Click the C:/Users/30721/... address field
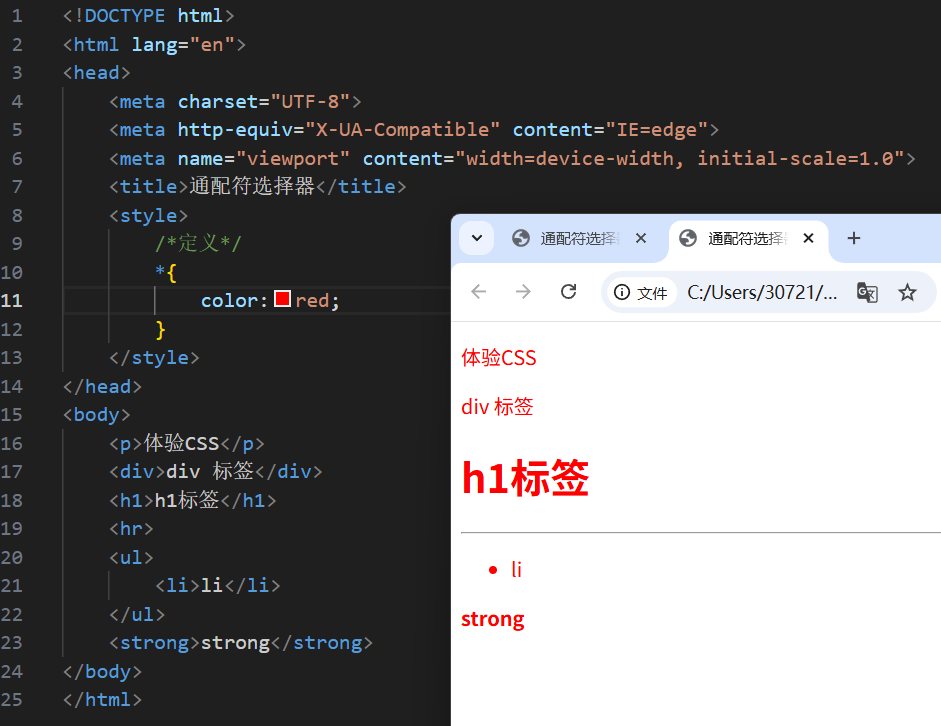The image size is (941, 726). pyautogui.click(x=762, y=292)
